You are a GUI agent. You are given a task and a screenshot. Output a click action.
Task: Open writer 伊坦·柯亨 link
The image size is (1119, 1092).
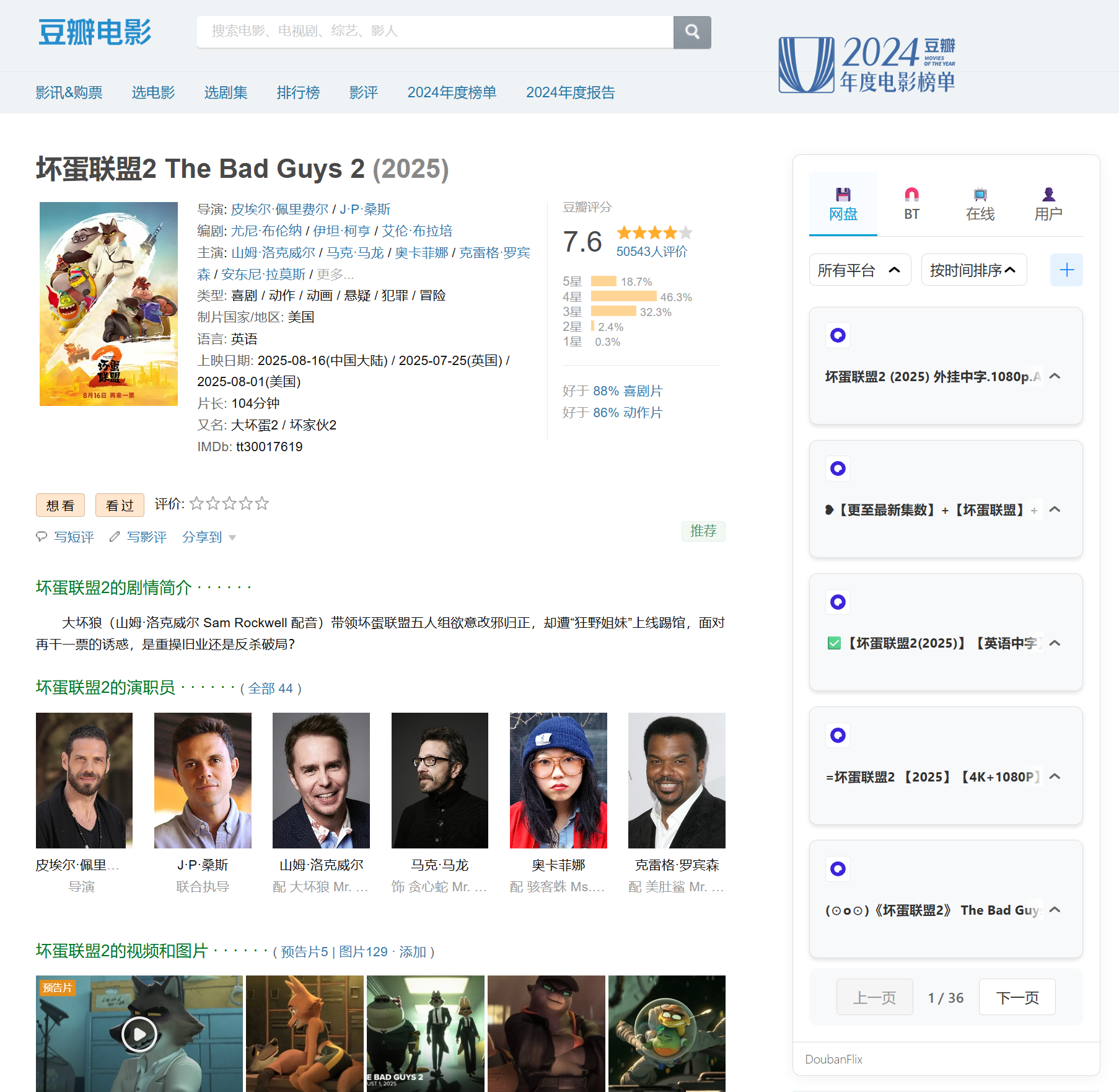click(341, 231)
